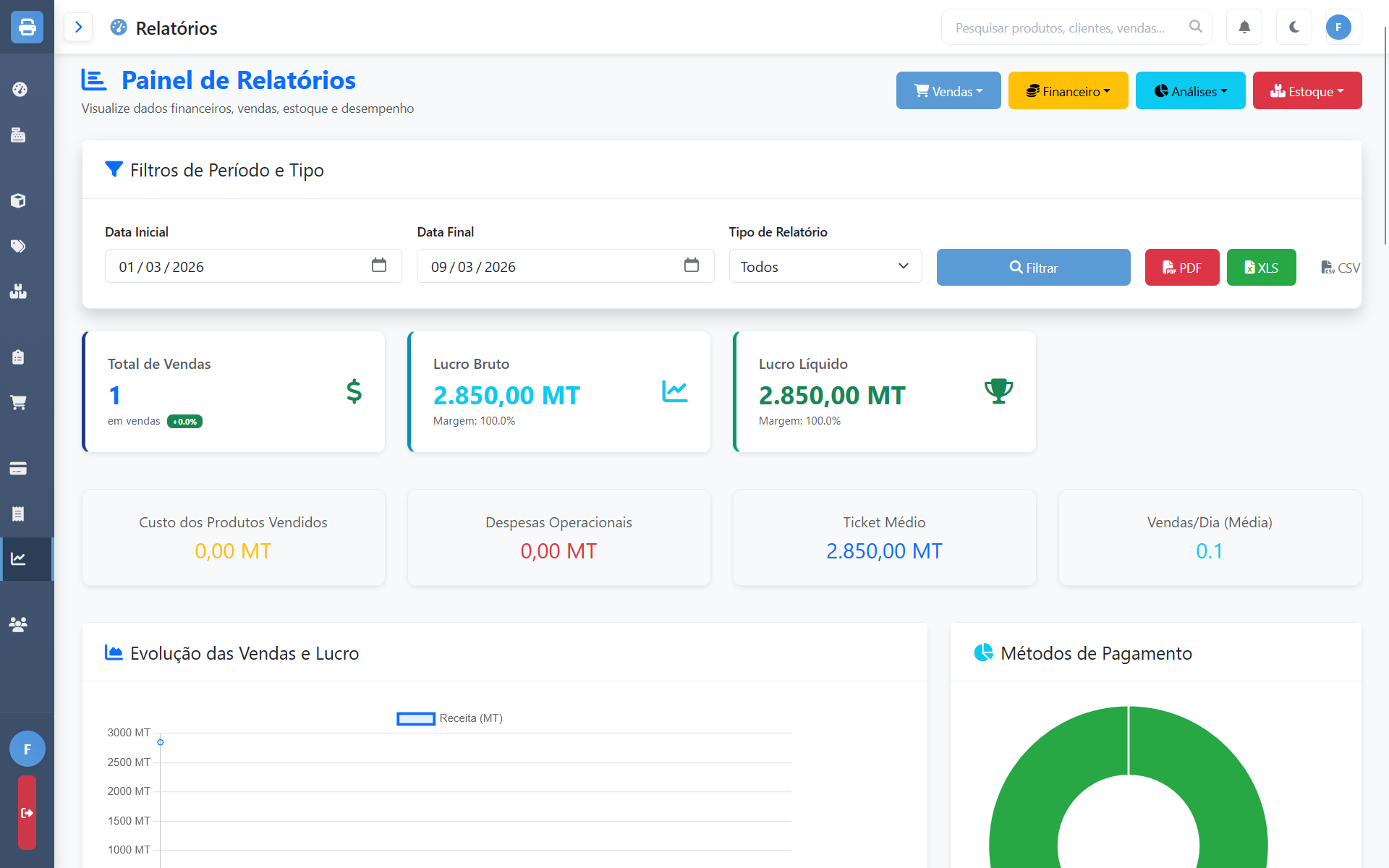Click the red logout sidebar icon
The width and height of the screenshot is (1389, 868).
tap(27, 812)
